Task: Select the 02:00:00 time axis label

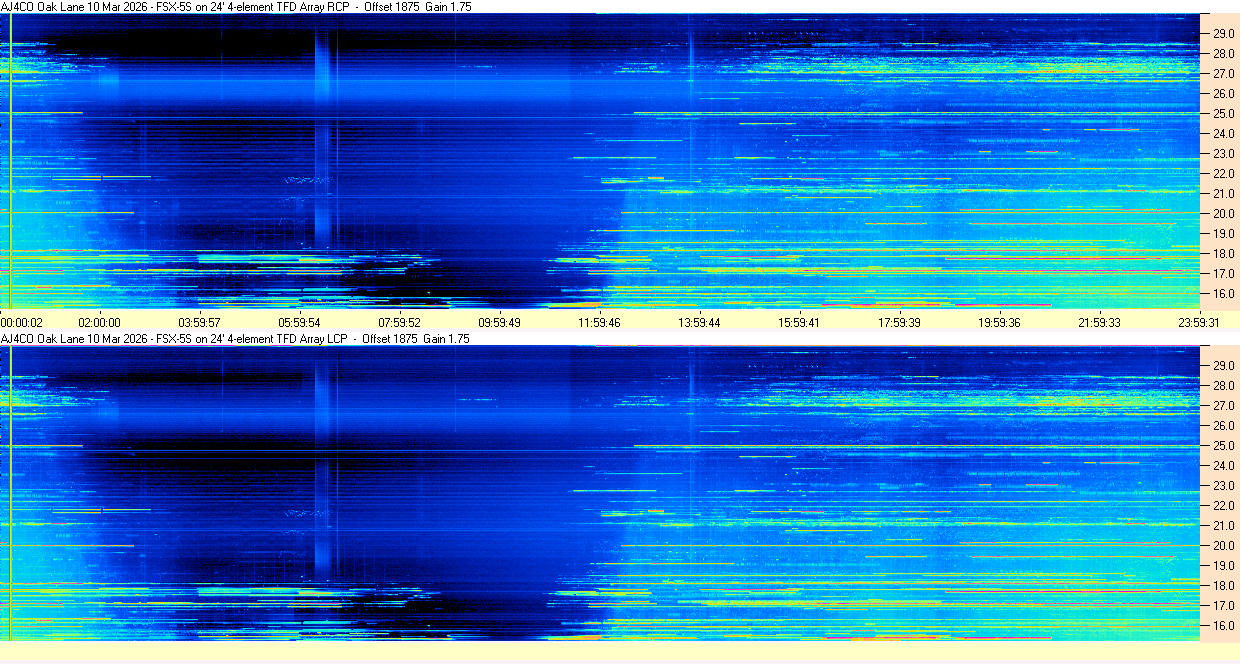Action: pos(100,322)
